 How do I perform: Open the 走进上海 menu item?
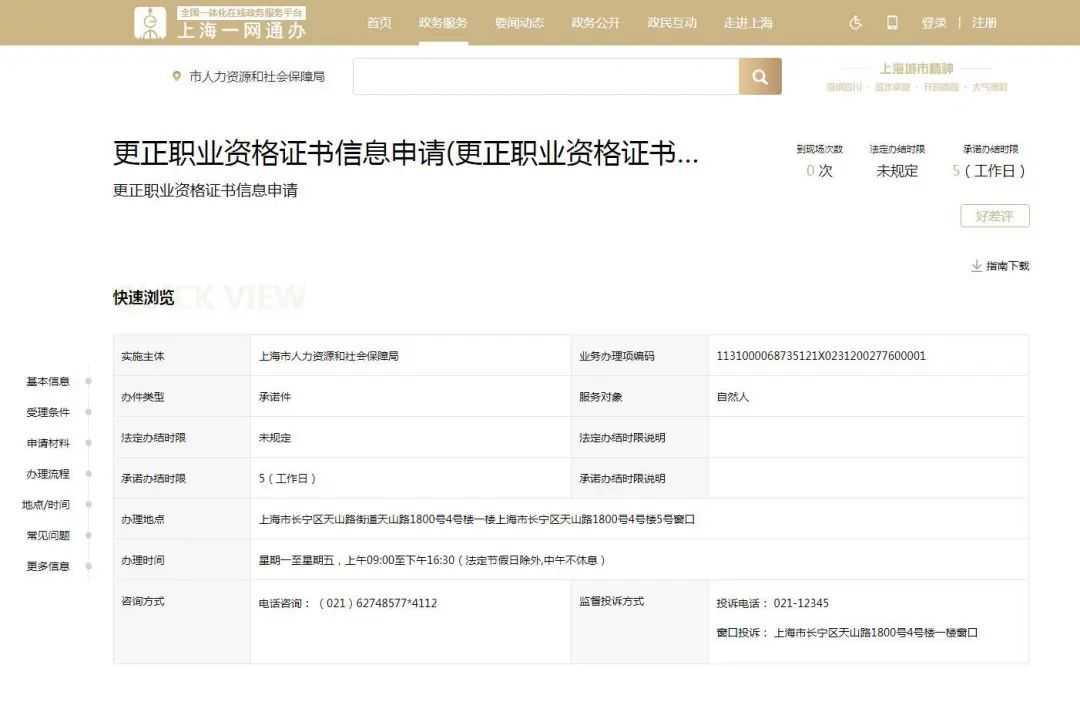click(748, 23)
